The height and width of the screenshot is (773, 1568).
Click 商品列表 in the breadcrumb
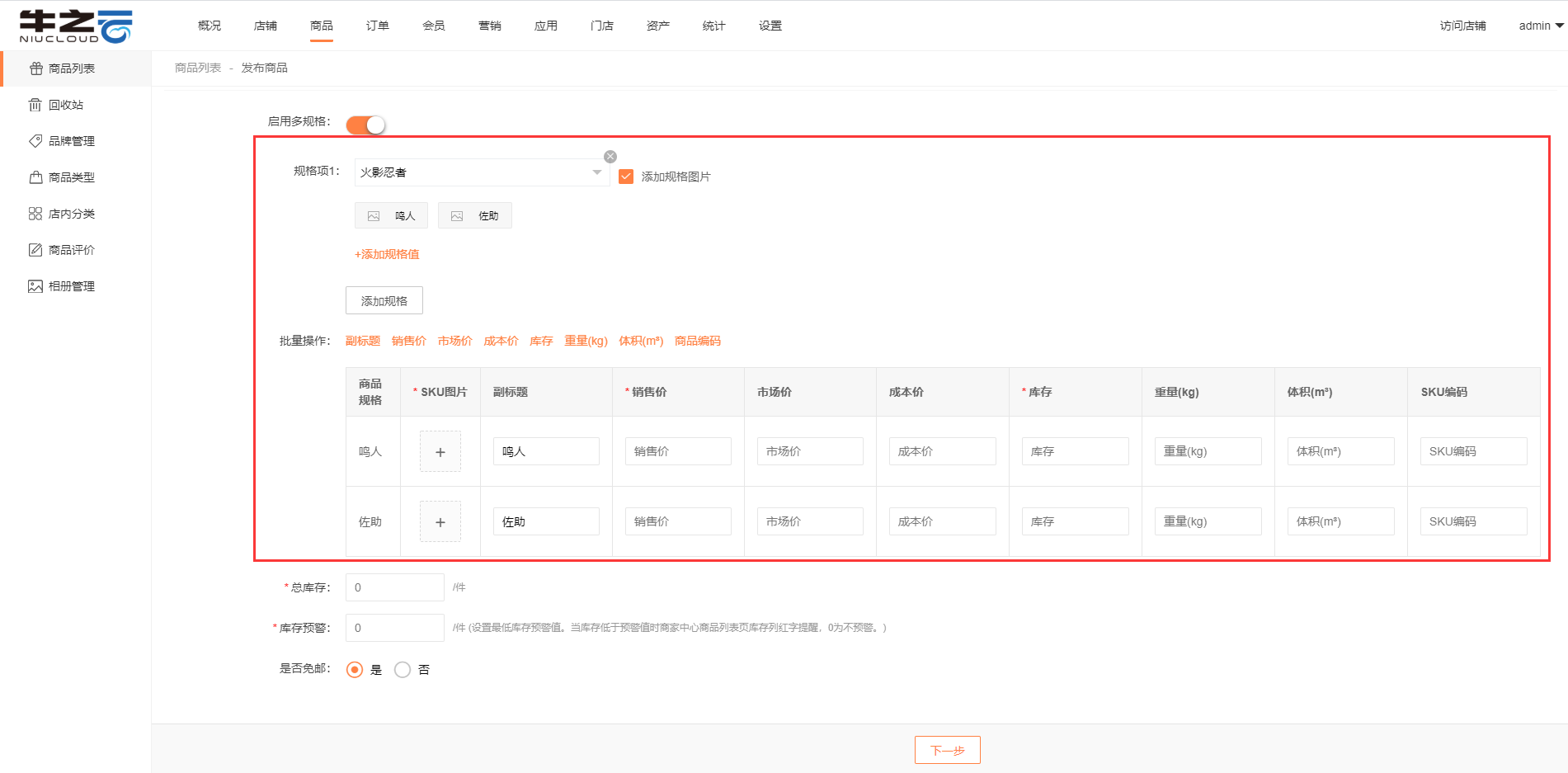point(198,68)
